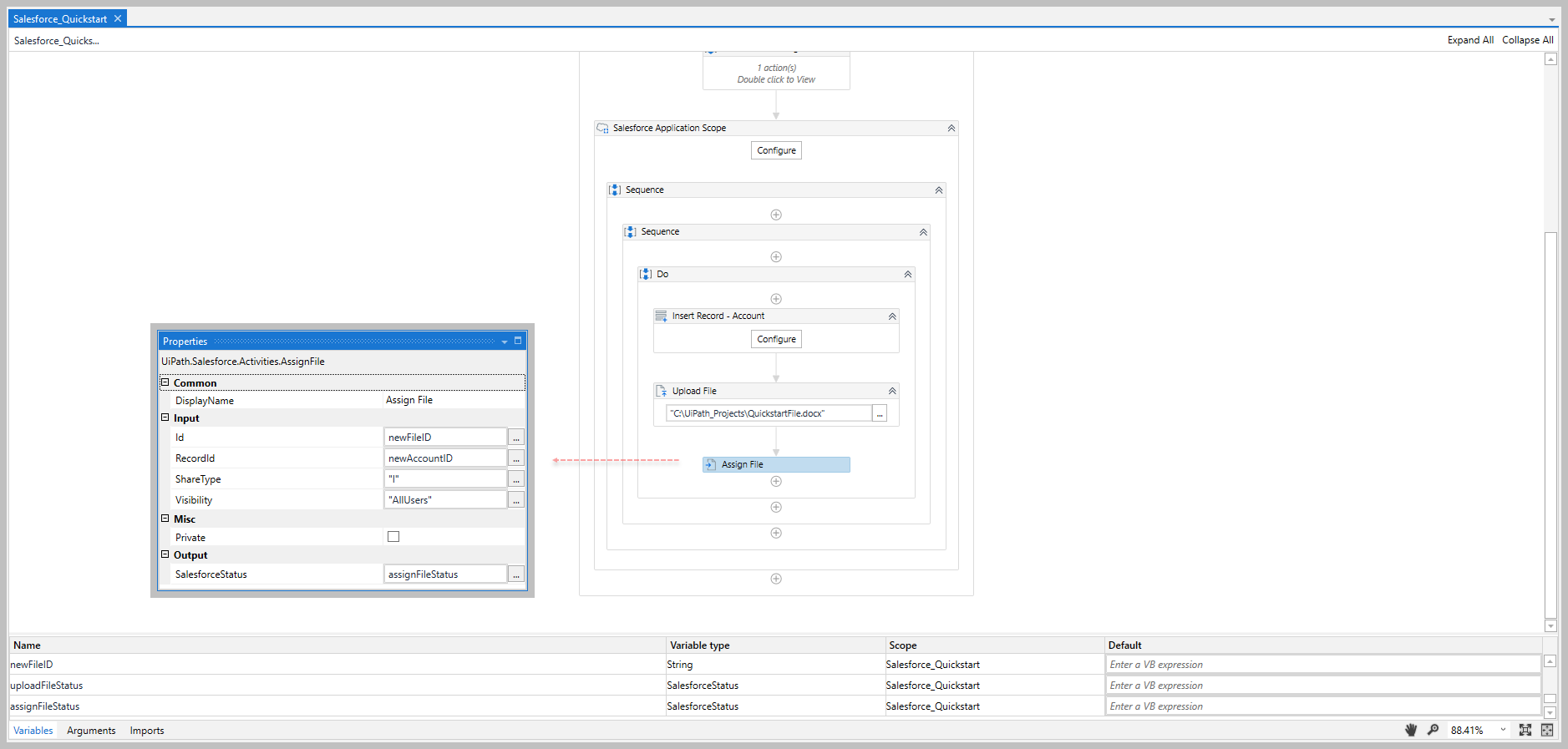Click Configure in Salesforce Application Scope
The image size is (1568, 749).
click(x=776, y=150)
